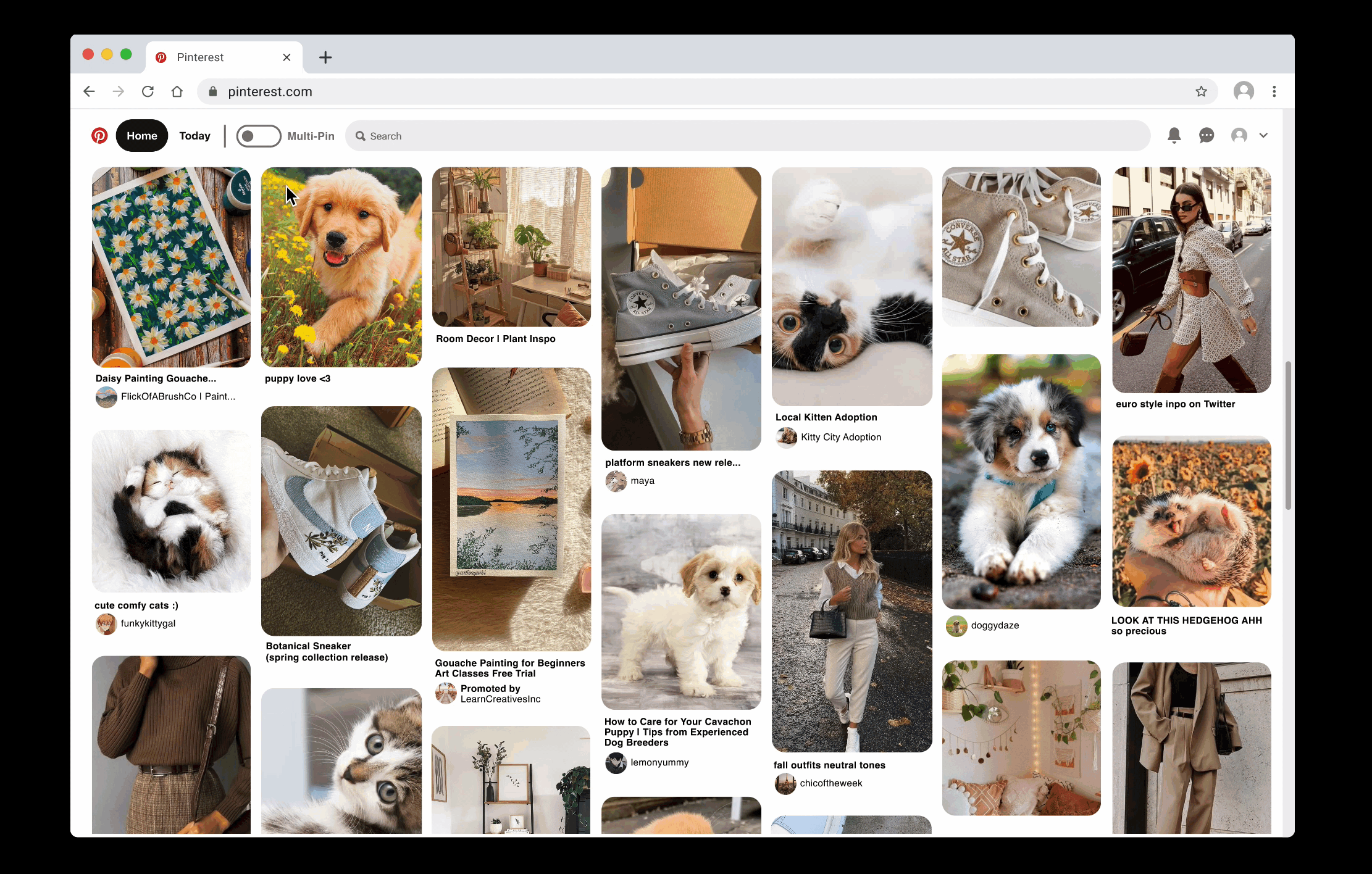
Task: Go to browser home page icon
Action: pos(177,92)
